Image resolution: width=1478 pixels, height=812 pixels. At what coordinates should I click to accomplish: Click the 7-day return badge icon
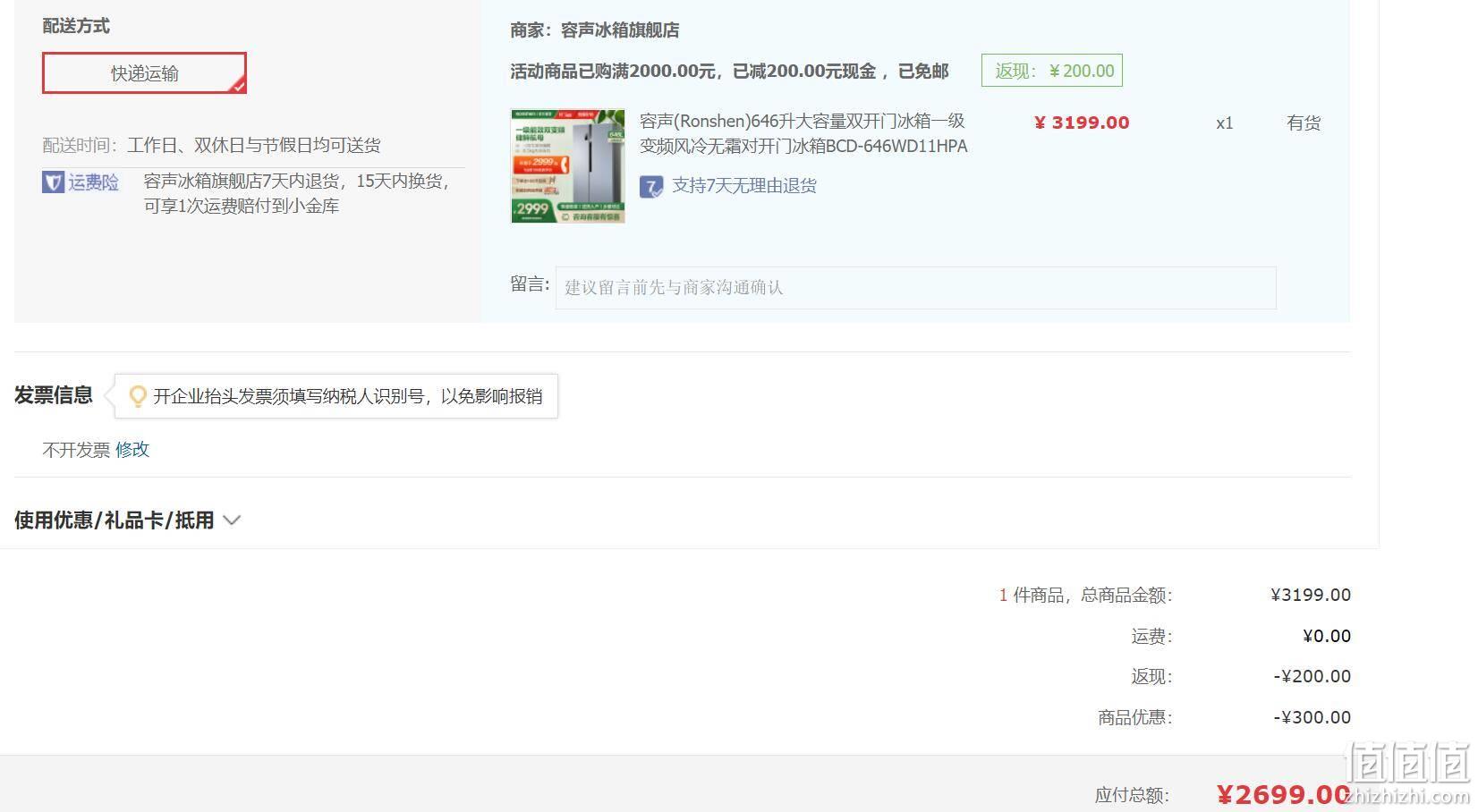coord(651,186)
